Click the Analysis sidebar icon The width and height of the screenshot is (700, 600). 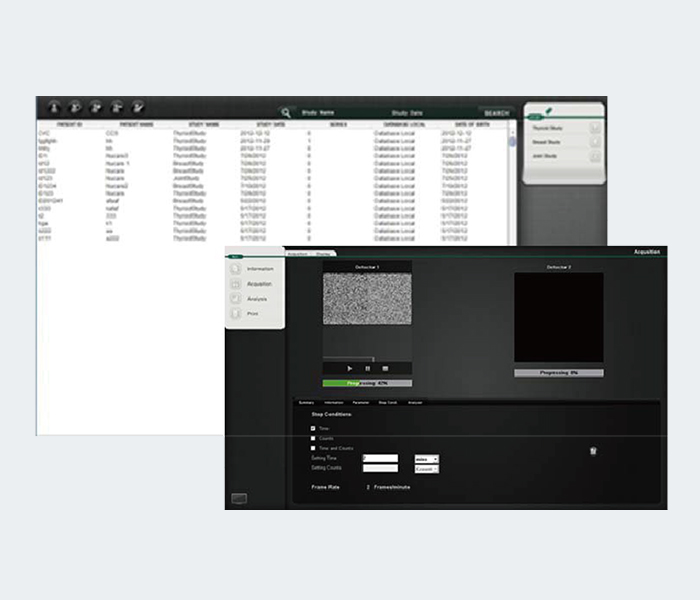pyautogui.click(x=235, y=299)
